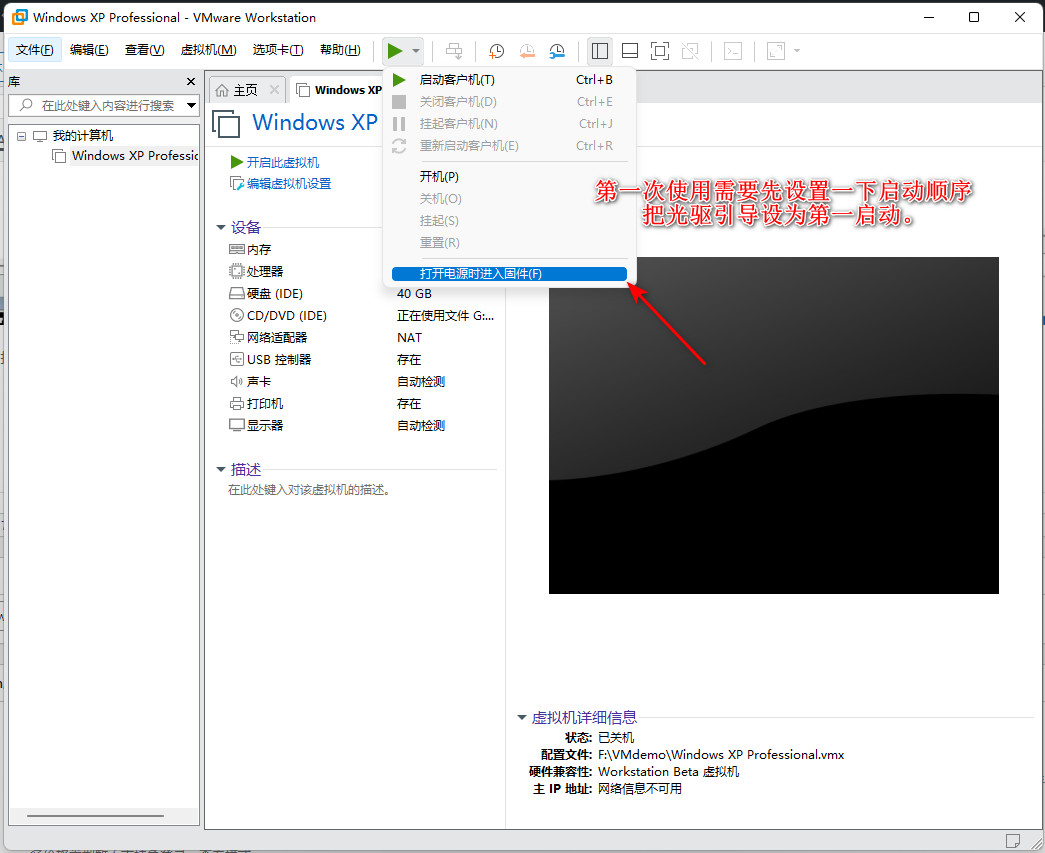
Task: Open the 声卡 sound card settings
Action: coord(258,381)
